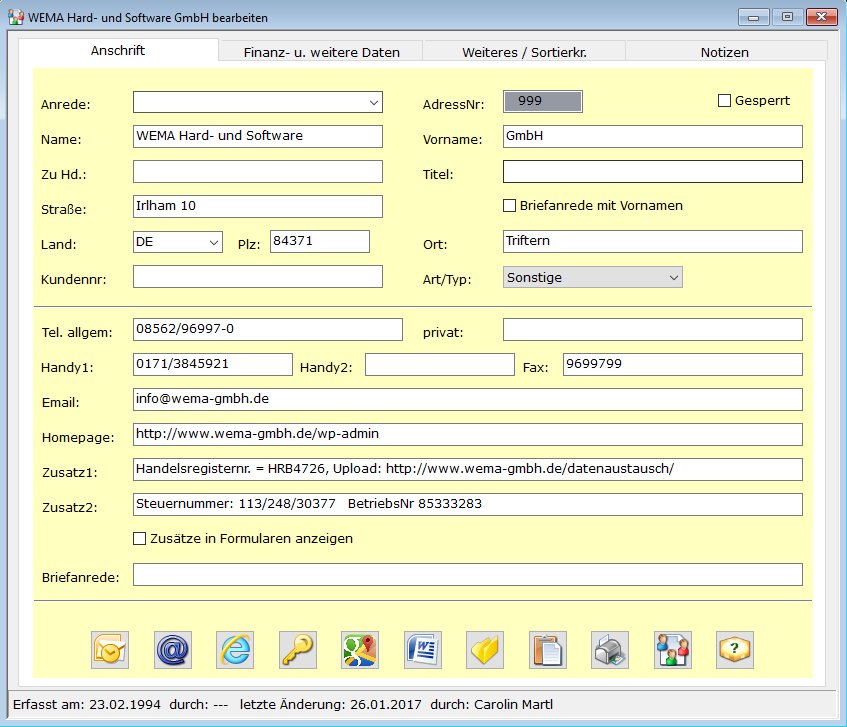Click the clipboard copy icon

click(547, 650)
